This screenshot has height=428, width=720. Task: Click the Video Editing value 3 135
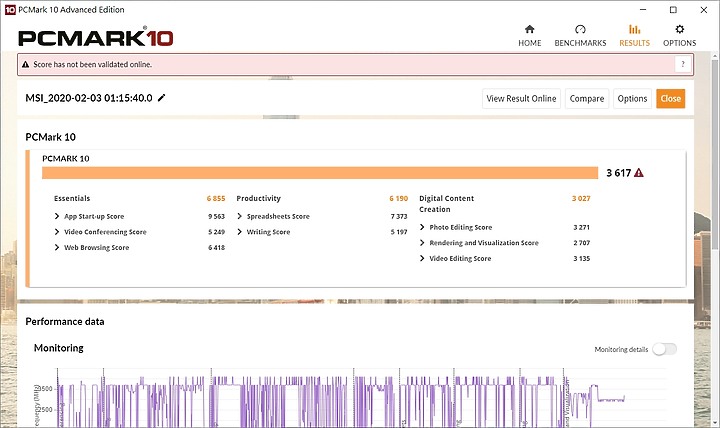pyautogui.click(x=581, y=259)
